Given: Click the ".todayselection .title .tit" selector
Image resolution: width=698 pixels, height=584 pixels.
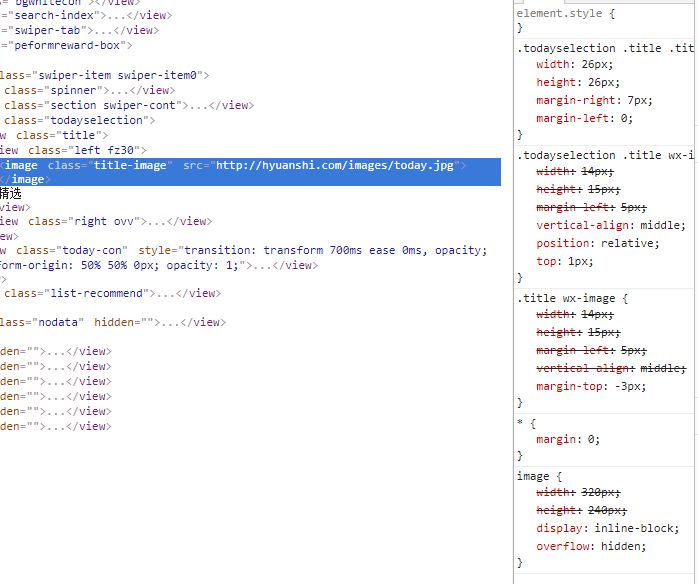Looking at the screenshot, I should (605, 48).
